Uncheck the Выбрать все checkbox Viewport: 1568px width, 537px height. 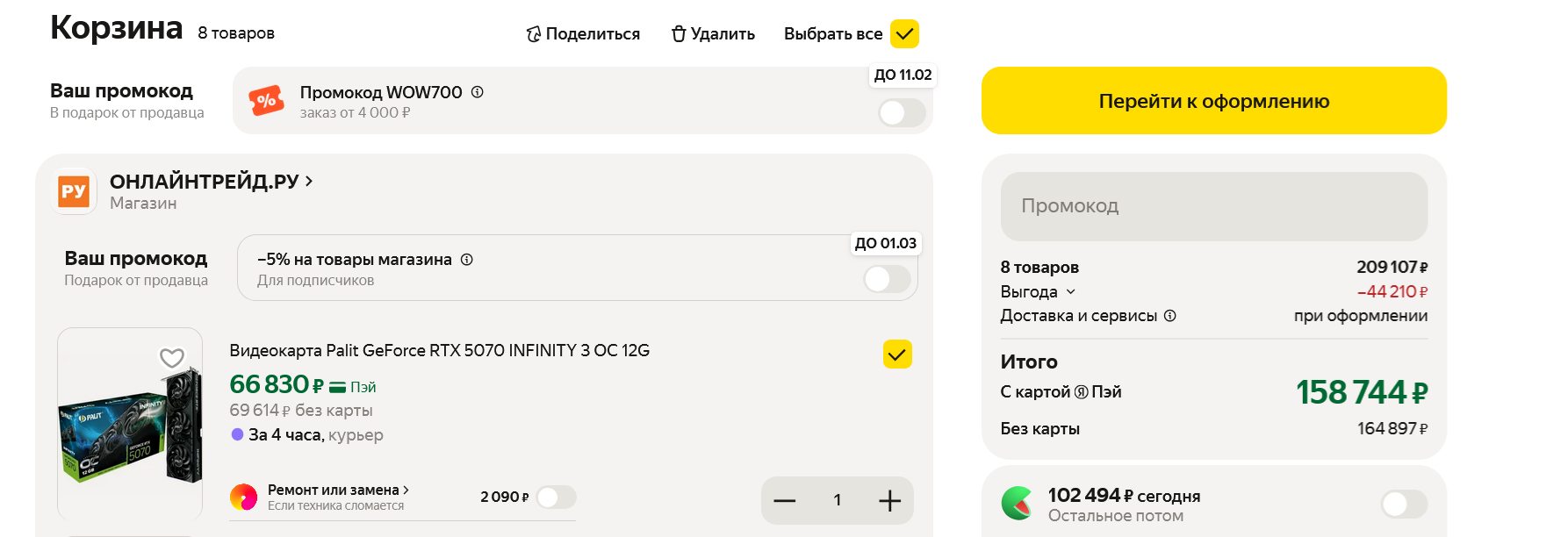904,34
